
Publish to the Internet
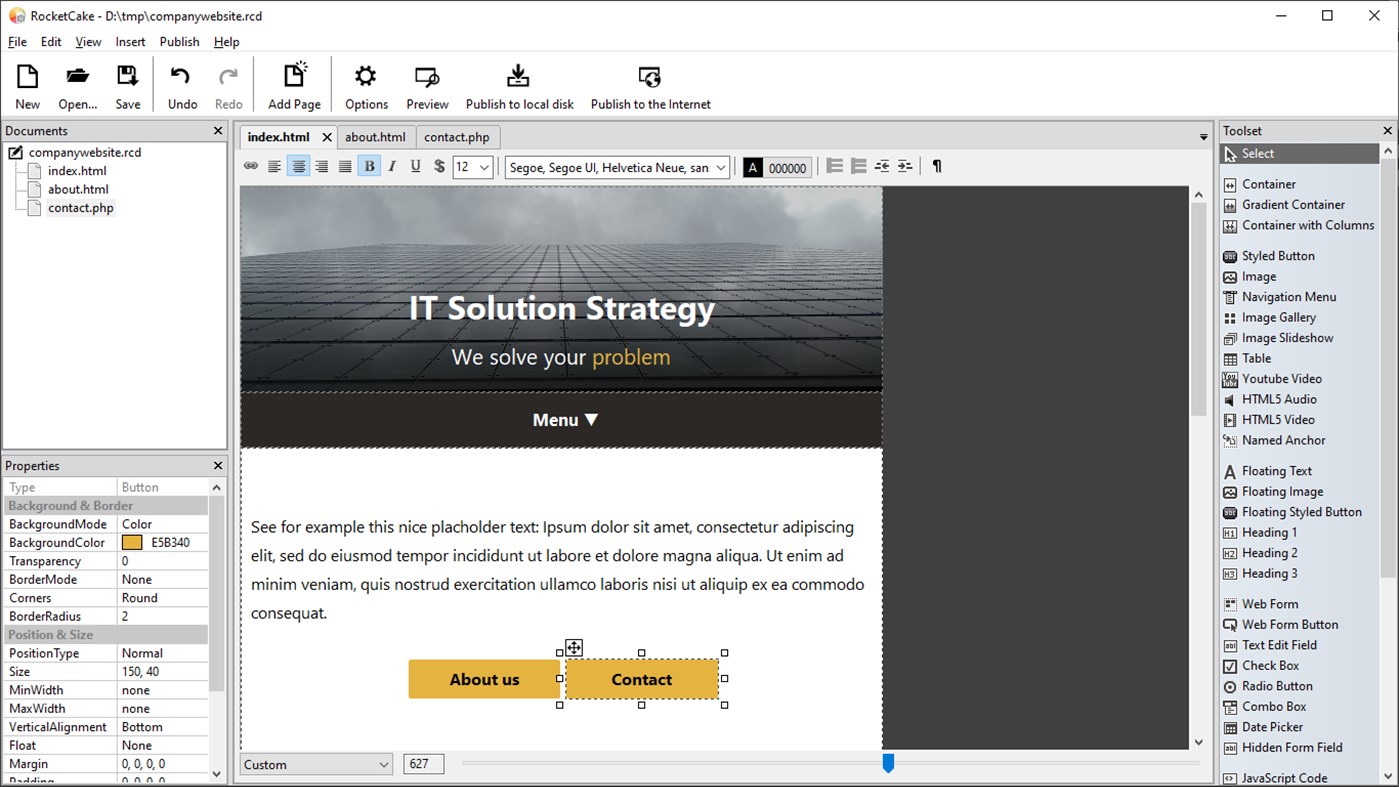(x=650, y=86)
